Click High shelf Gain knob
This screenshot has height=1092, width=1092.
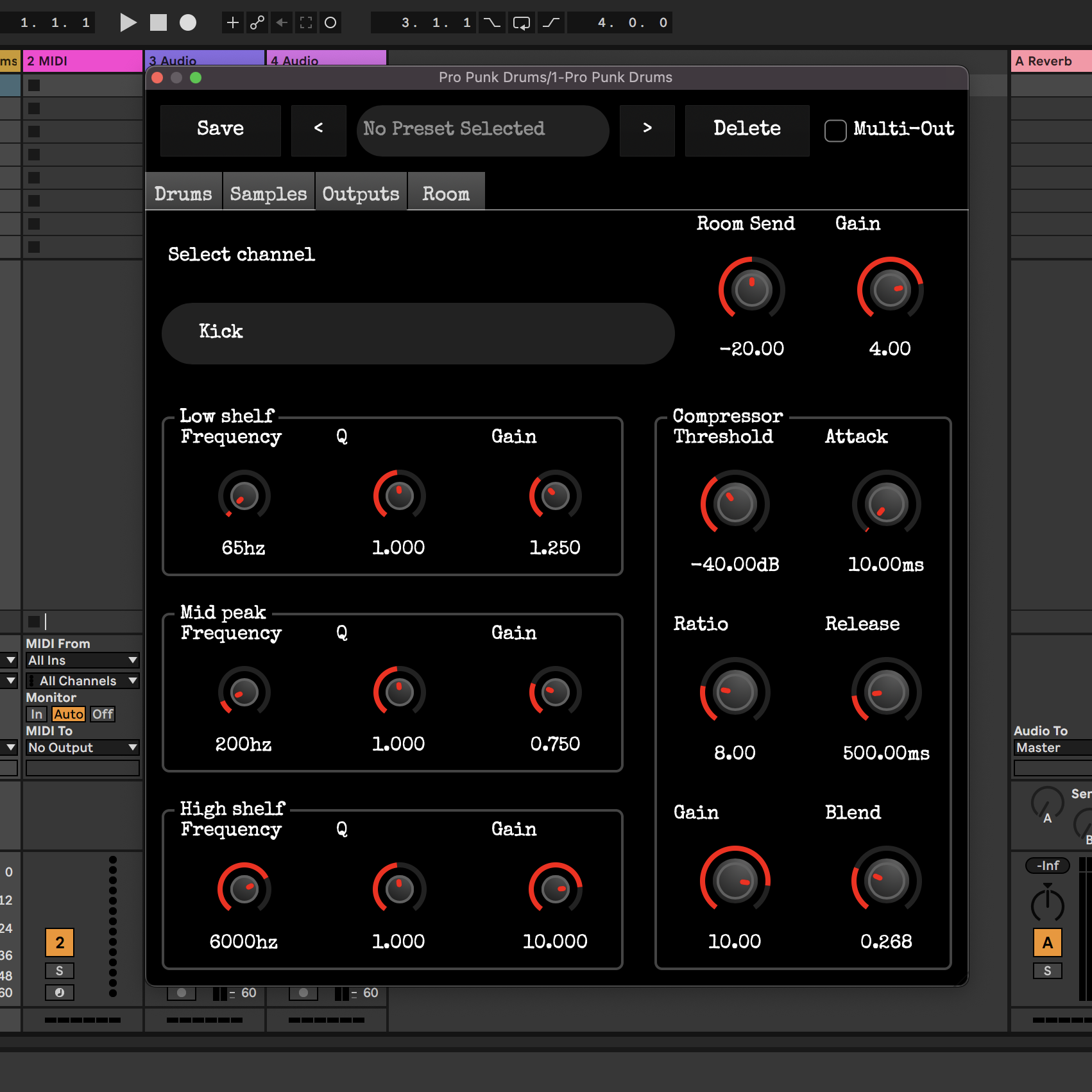click(x=555, y=889)
